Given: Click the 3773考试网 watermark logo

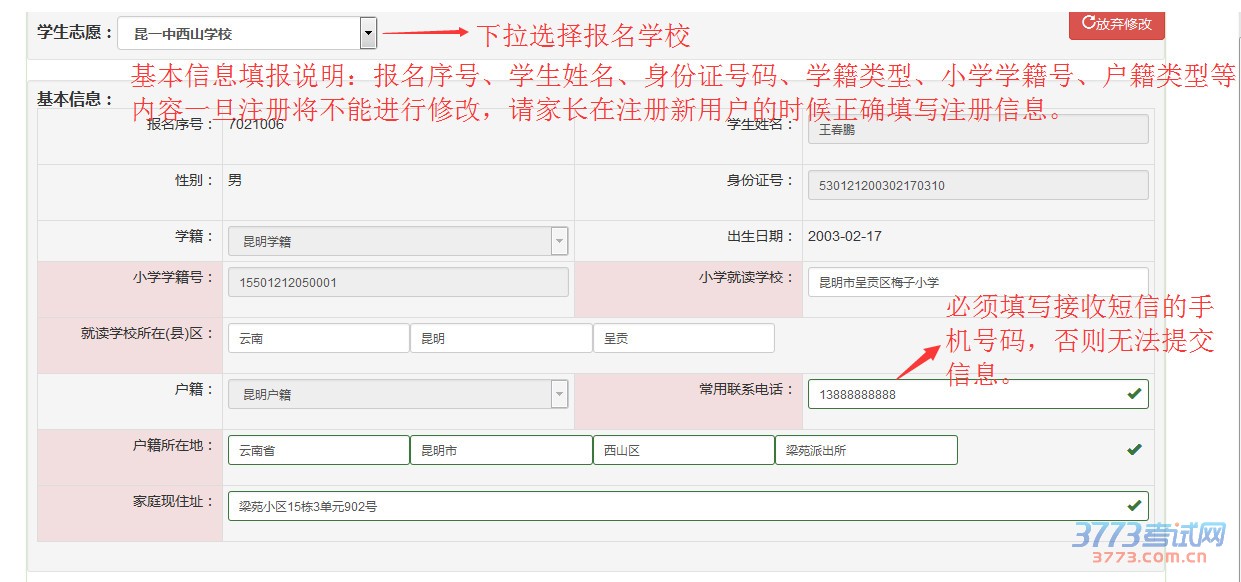Looking at the screenshot, I should point(1150,540).
